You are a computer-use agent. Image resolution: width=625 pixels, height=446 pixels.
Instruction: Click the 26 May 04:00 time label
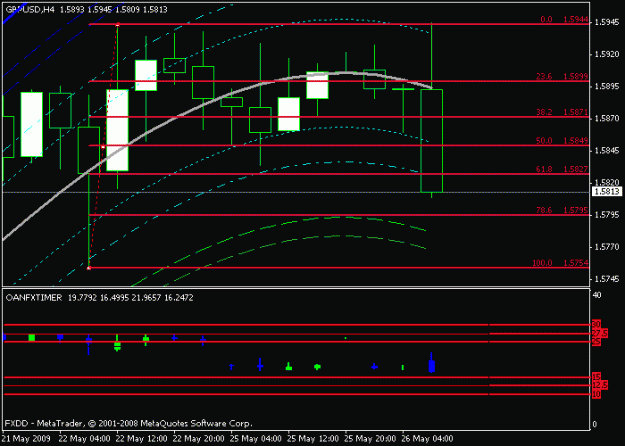[427, 439]
